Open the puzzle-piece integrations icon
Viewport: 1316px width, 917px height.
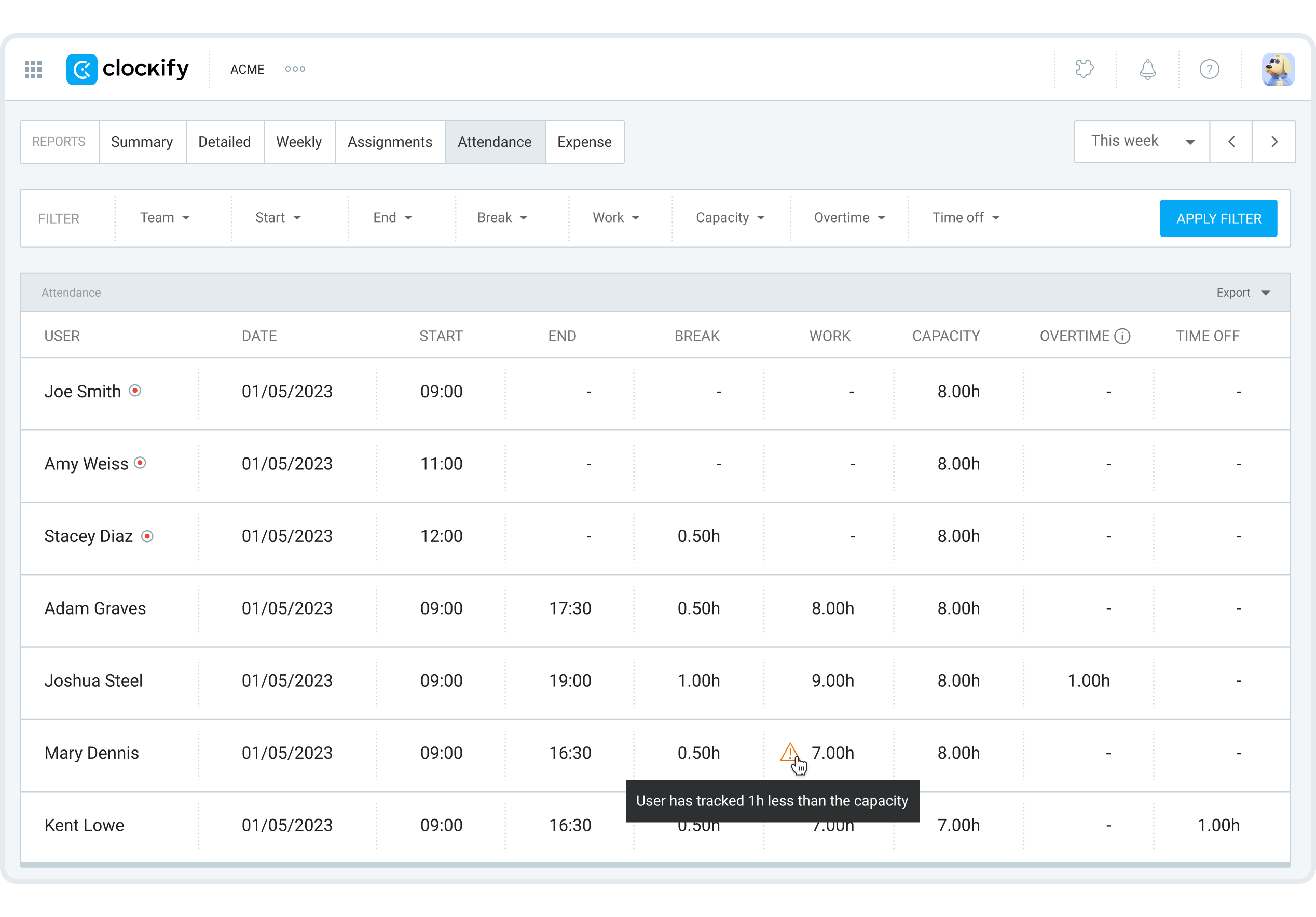(1085, 70)
